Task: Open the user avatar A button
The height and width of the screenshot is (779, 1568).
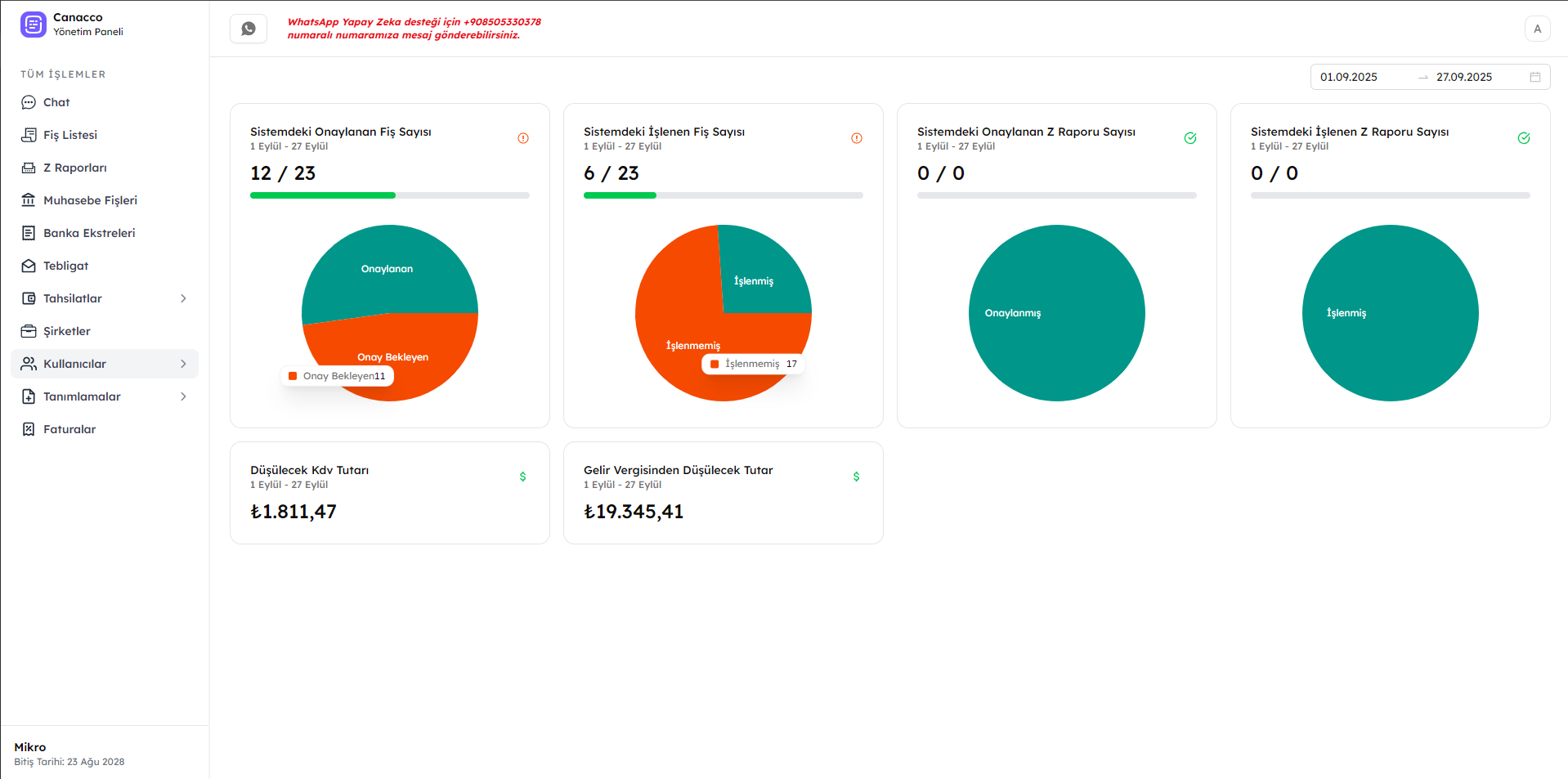Action: tap(1537, 29)
